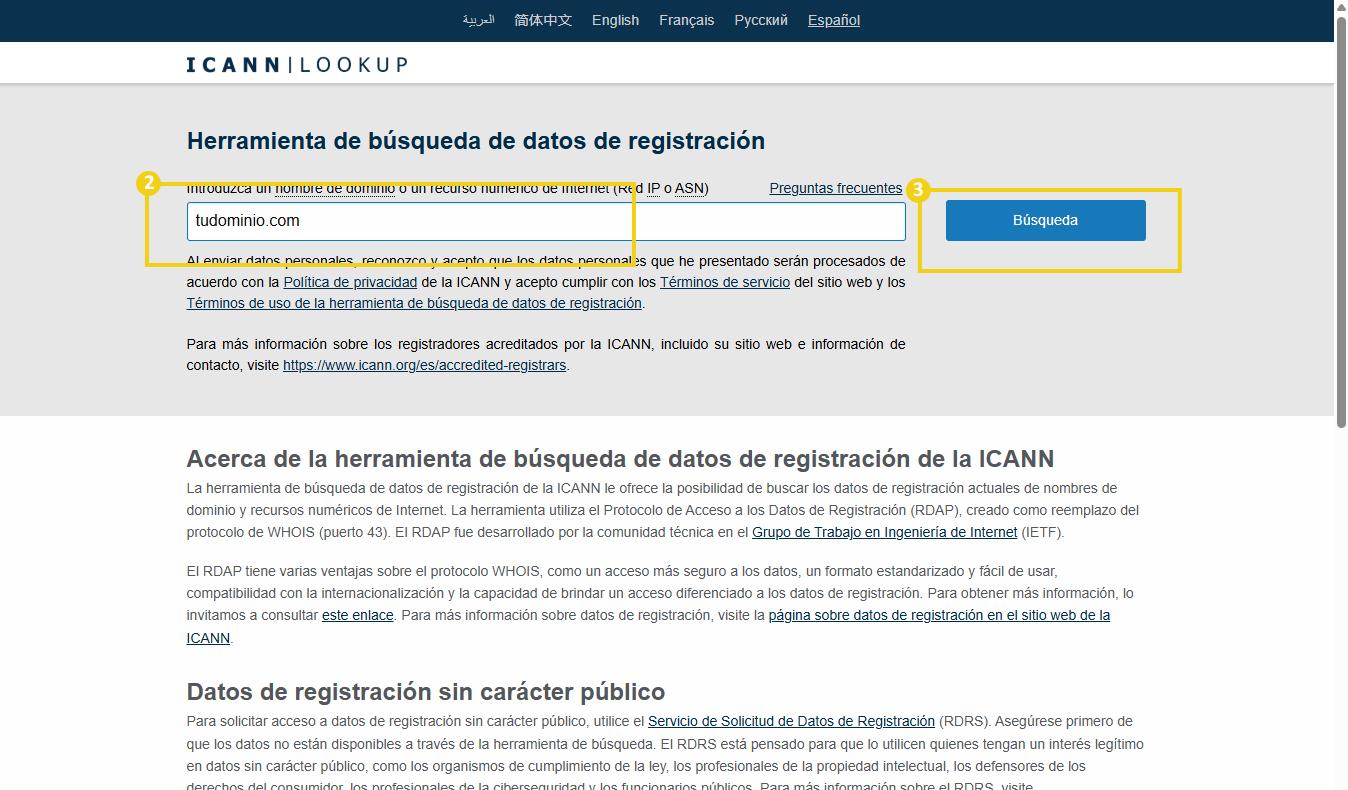Follow the 'este enlace' link
Screen dimensions: 1348x790
(357, 615)
